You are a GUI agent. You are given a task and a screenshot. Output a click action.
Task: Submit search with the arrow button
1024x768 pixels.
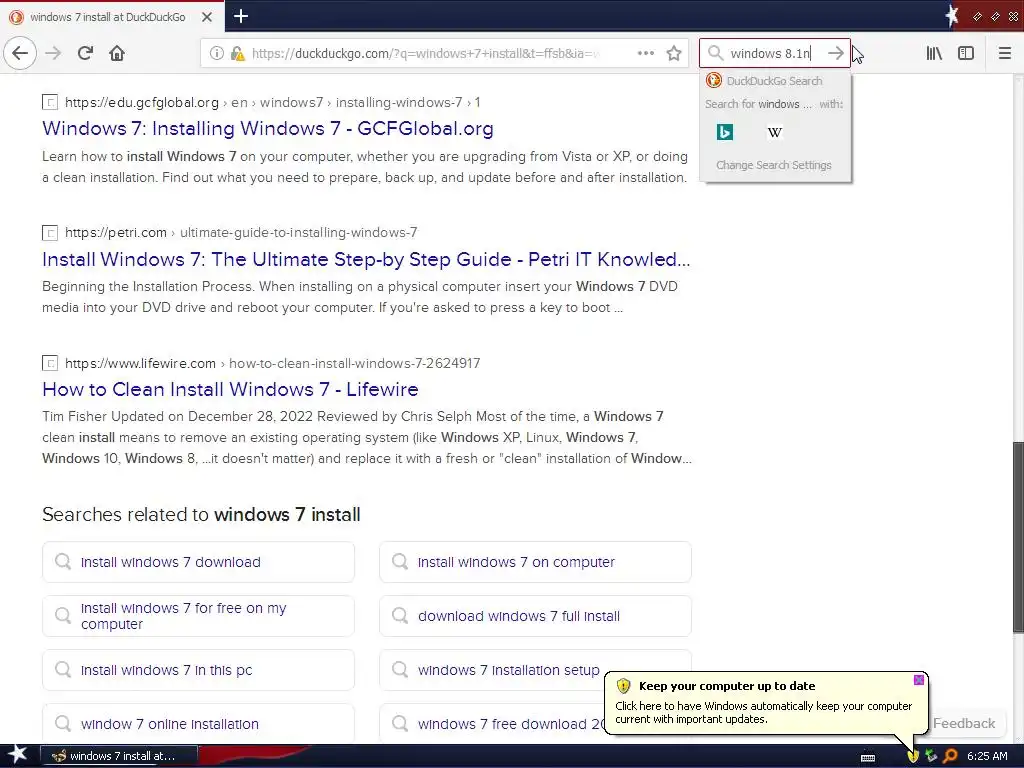click(835, 53)
